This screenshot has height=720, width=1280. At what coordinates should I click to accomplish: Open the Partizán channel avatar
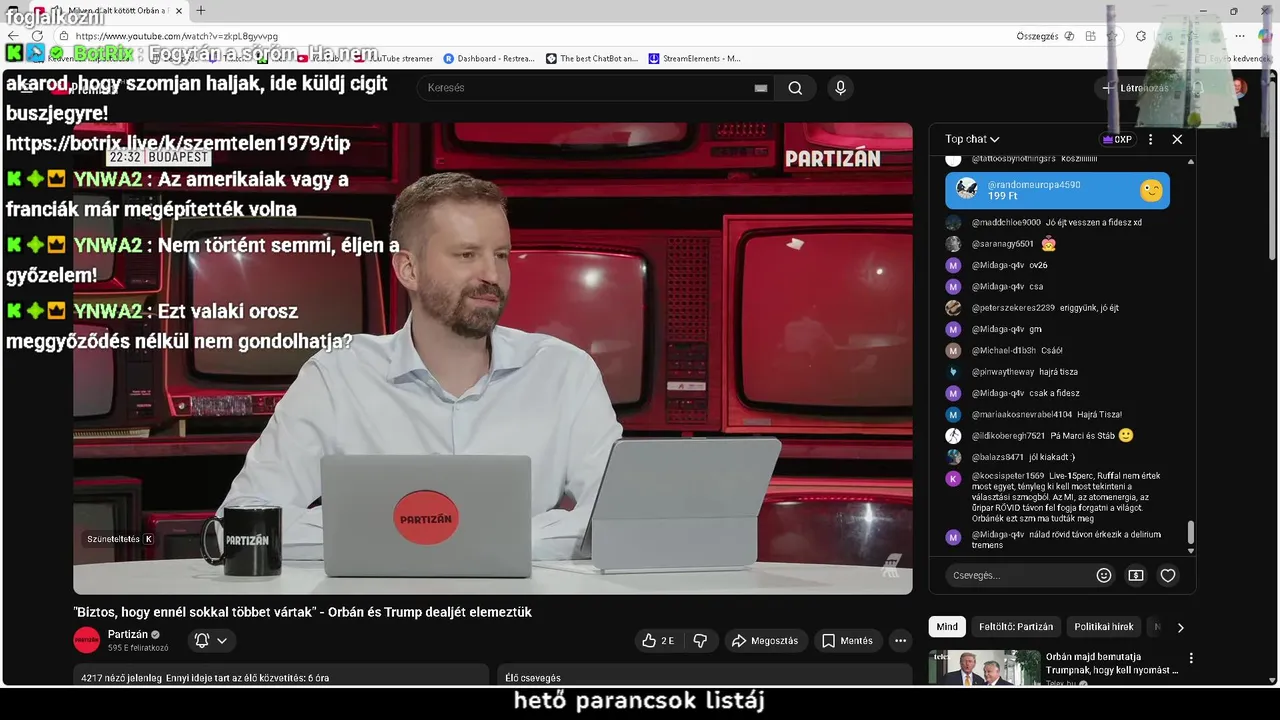click(x=87, y=640)
